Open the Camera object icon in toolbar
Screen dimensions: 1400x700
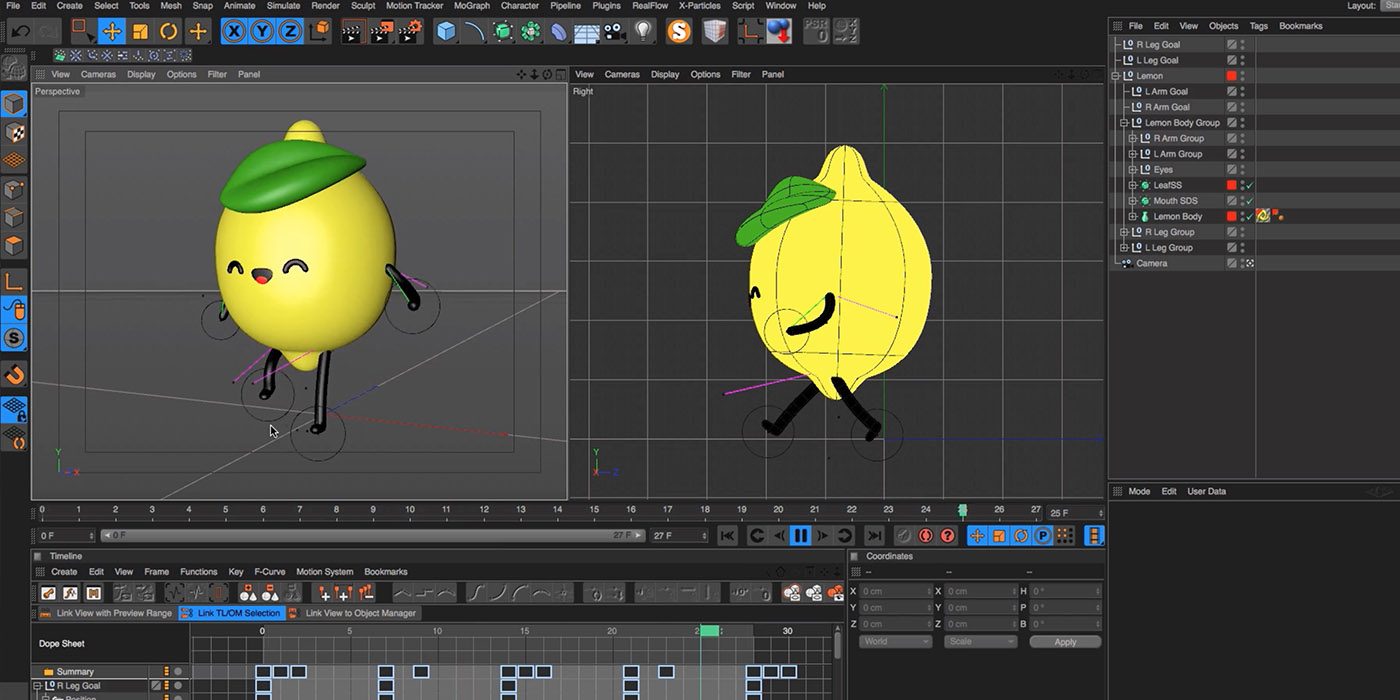click(614, 31)
